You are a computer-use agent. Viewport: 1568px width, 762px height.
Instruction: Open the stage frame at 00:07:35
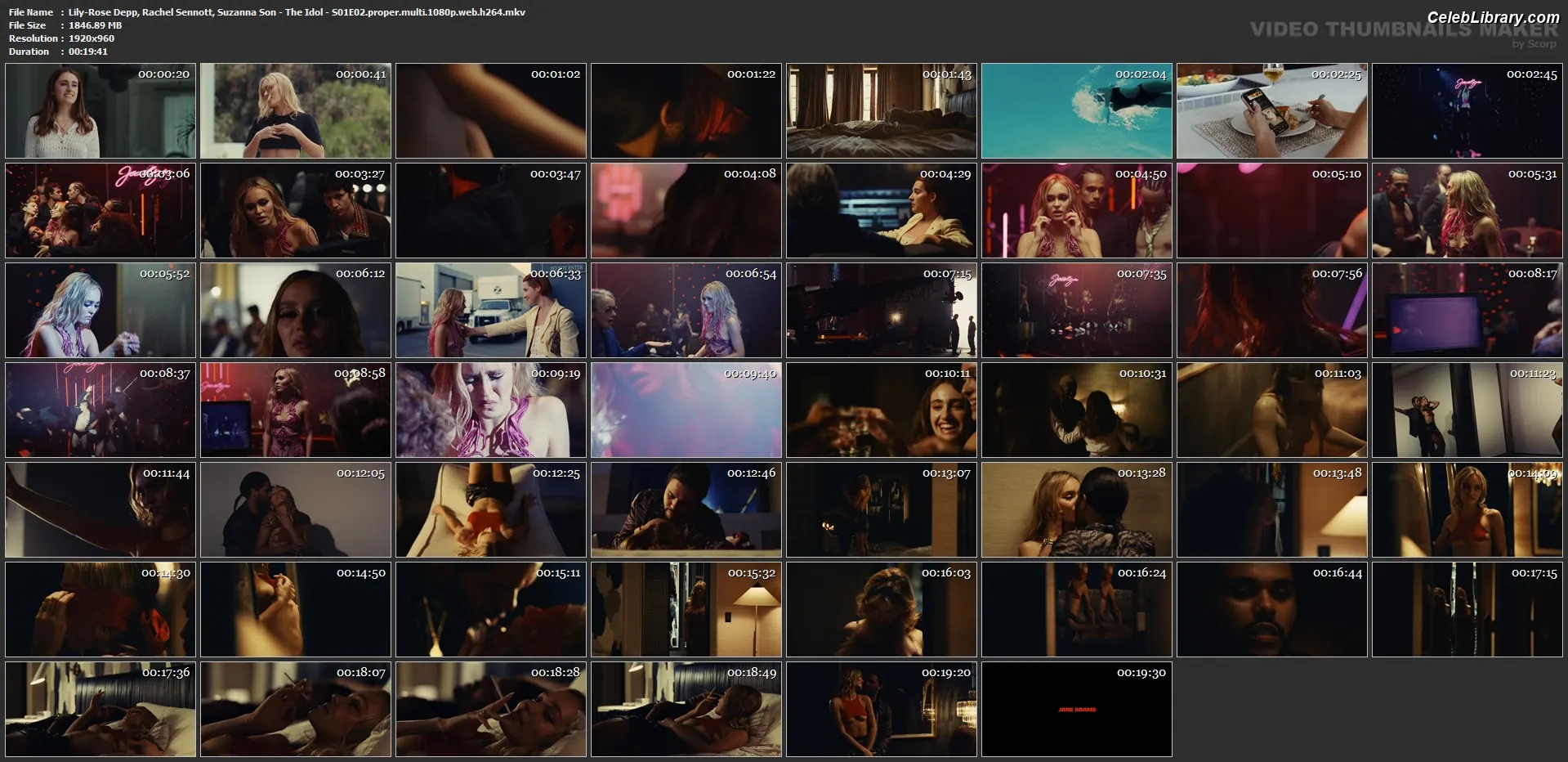[x=1077, y=310]
